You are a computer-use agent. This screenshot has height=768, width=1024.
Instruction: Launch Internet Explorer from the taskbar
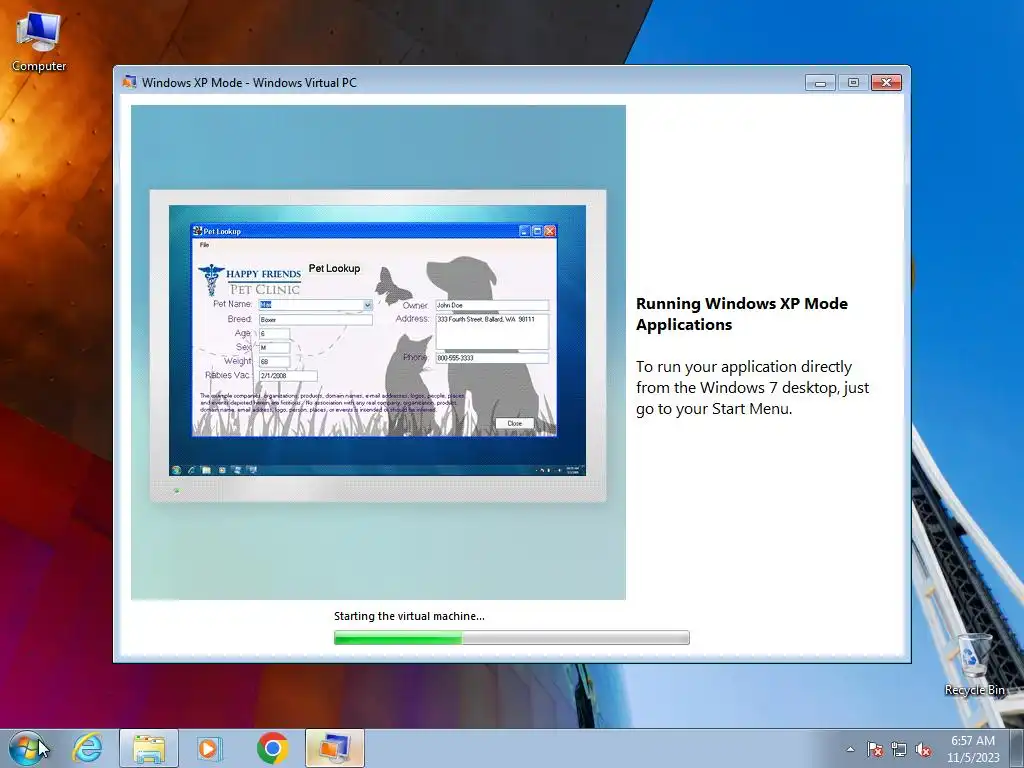click(88, 748)
